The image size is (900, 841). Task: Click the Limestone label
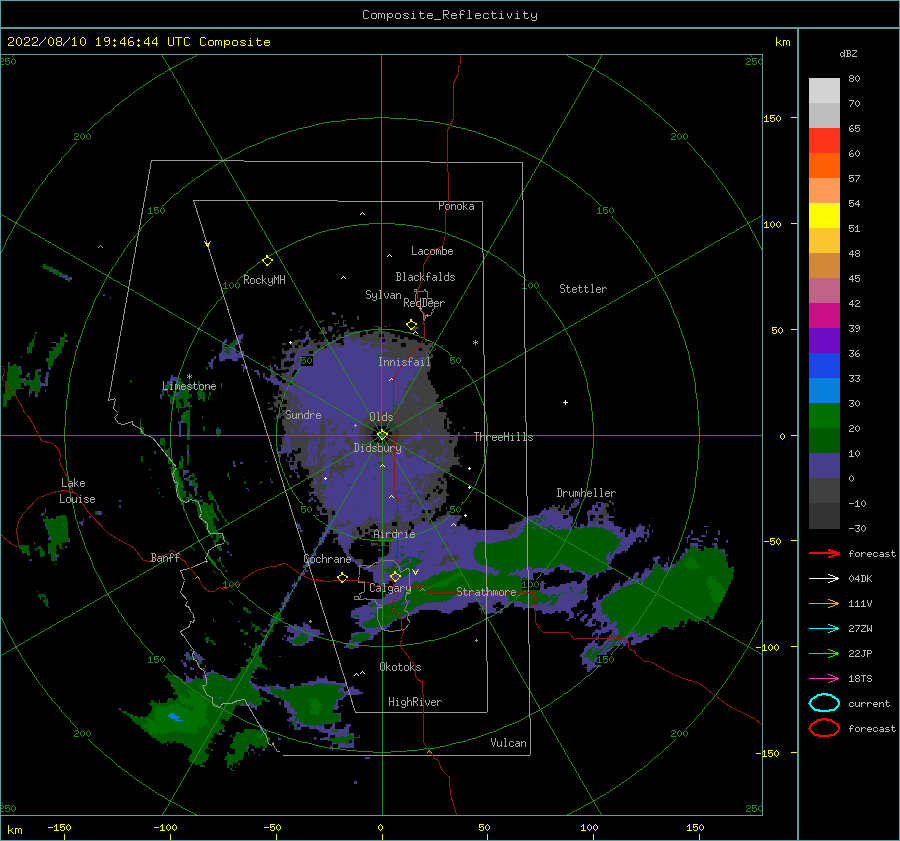pos(189,386)
